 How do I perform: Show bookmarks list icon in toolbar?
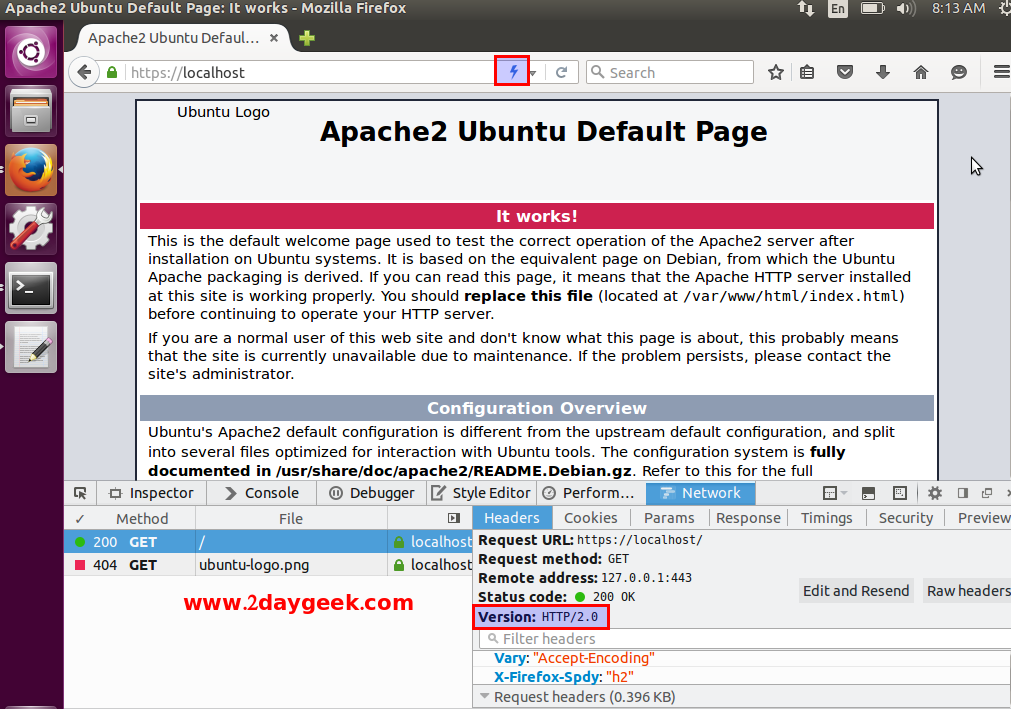tap(807, 72)
